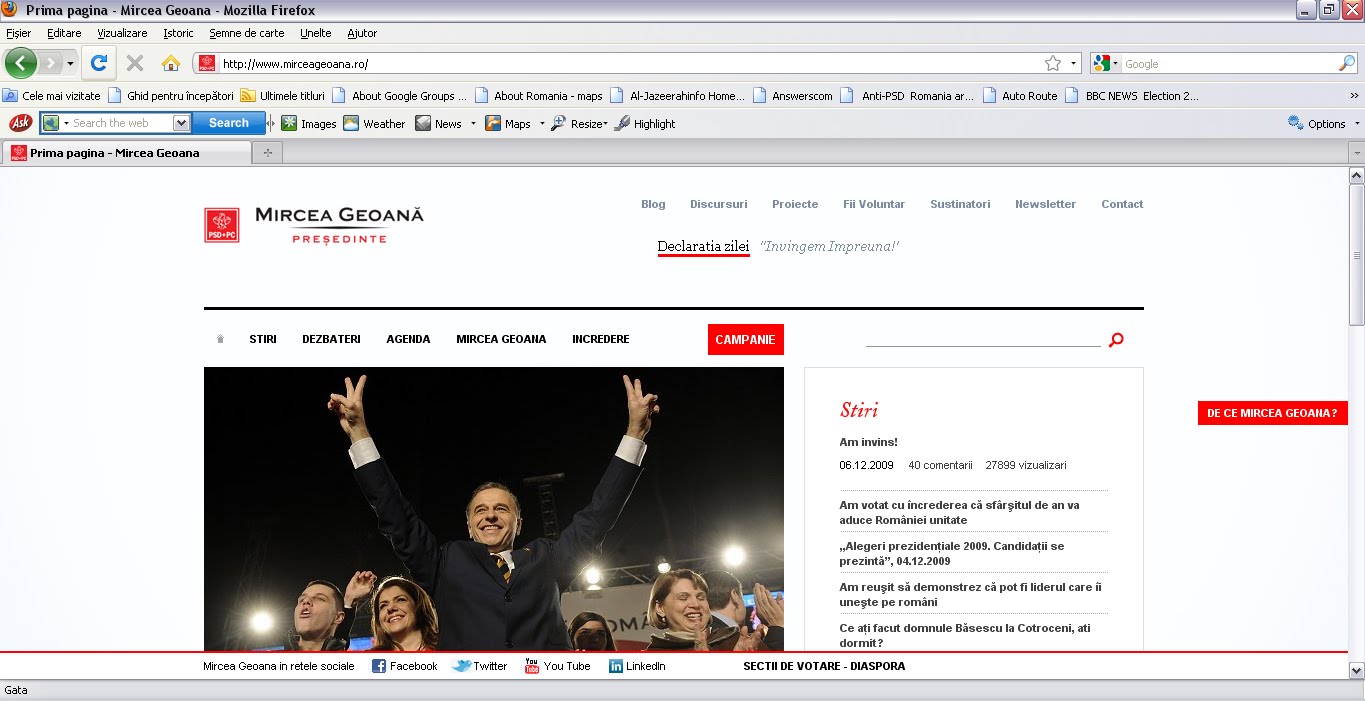Viewport: 1365px width, 701px height.
Task: Click the site home icon next to STIRI
Action: click(x=220, y=339)
